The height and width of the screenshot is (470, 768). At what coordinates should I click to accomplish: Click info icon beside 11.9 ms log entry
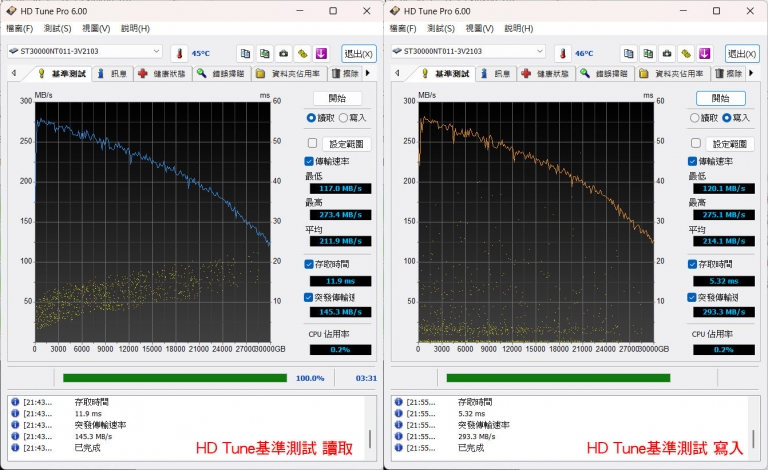pyautogui.click(x=15, y=413)
